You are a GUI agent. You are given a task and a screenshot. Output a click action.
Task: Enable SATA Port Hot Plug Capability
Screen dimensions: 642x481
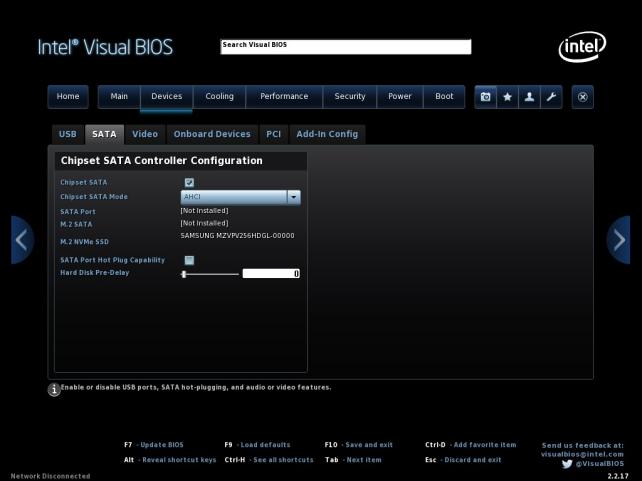189,260
